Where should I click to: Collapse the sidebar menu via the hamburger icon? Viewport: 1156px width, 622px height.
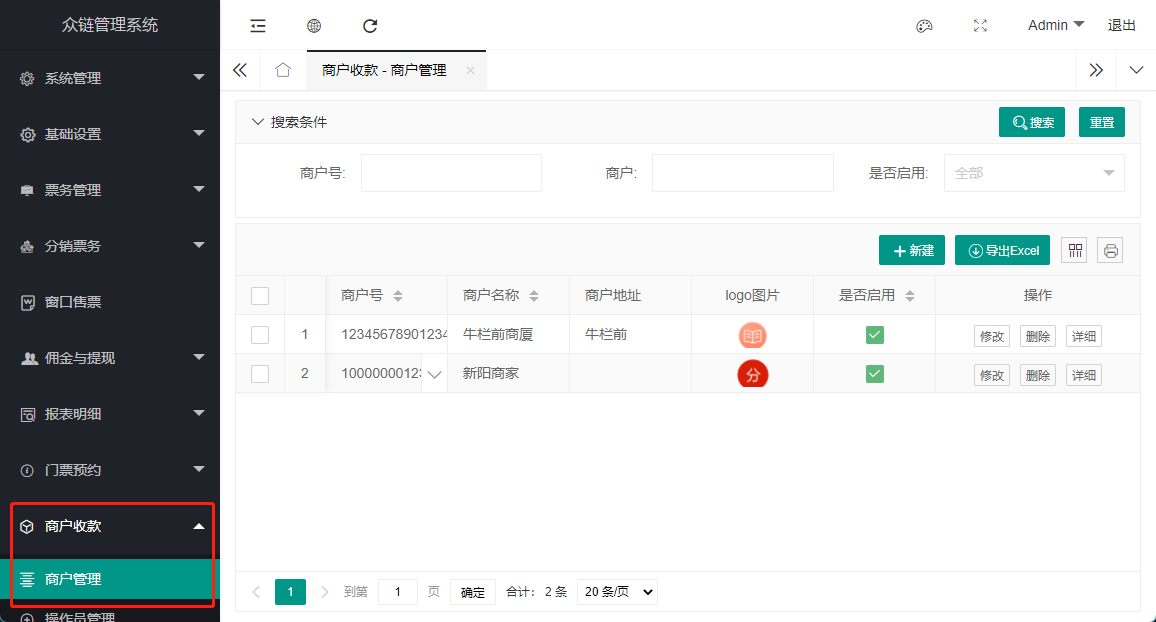click(257, 25)
